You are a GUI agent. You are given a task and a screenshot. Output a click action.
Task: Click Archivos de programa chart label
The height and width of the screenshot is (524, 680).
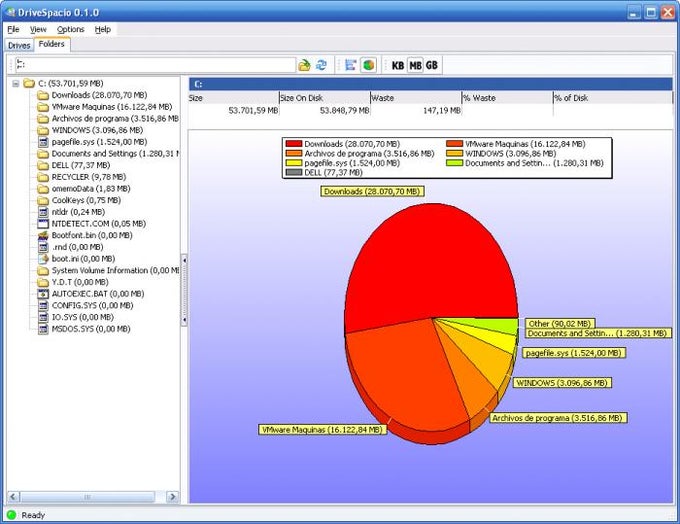(559, 418)
